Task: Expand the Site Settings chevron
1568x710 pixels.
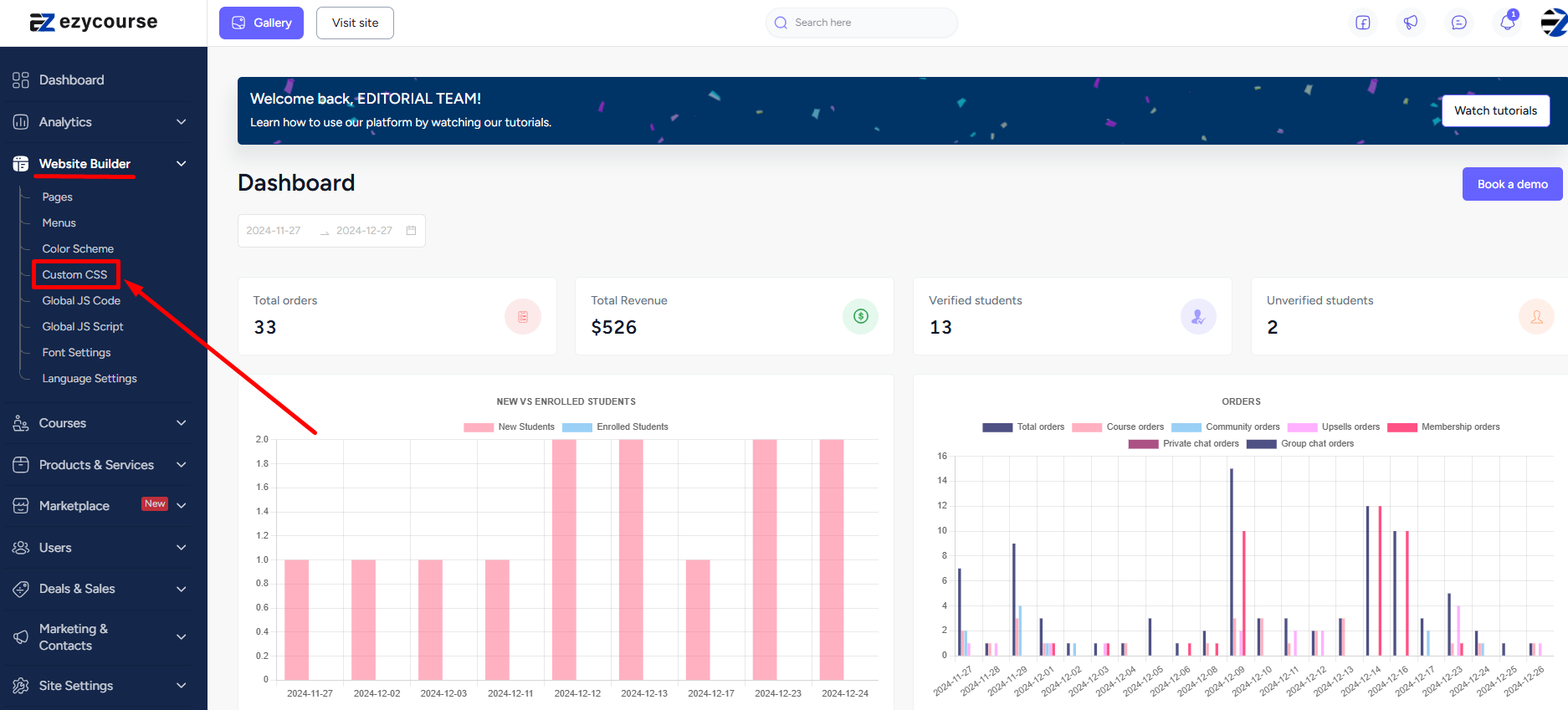Action: (x=182, y=686)
